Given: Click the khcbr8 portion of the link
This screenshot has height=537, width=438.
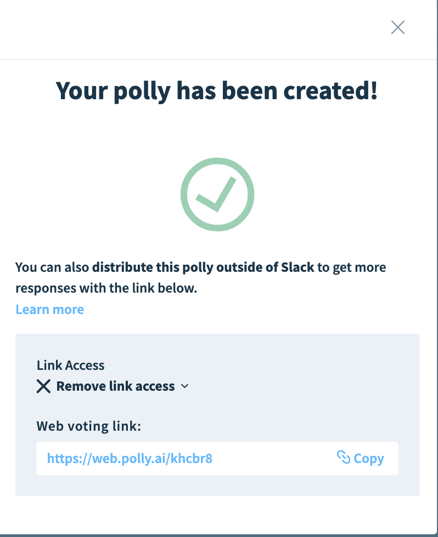Looking at the screenshot, I should click(x=191, y=458).
